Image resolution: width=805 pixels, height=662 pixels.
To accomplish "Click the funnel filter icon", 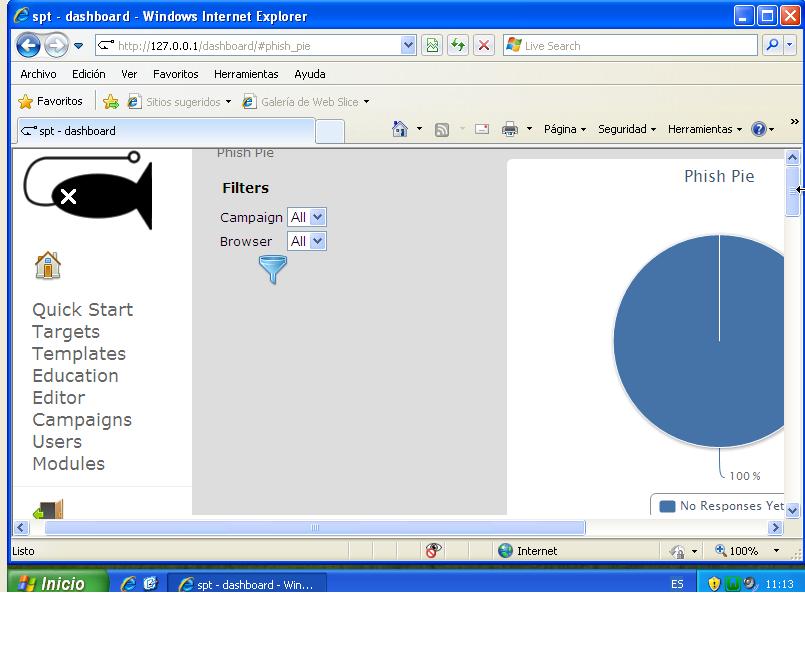I will point(272,269).
